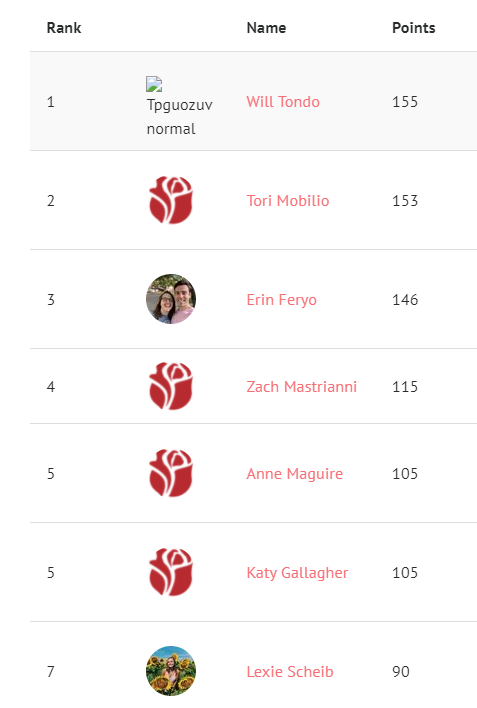Open Anne Maguire's profile link
The height and width of the screenshot is (708, 477).
tap(295, 474)
